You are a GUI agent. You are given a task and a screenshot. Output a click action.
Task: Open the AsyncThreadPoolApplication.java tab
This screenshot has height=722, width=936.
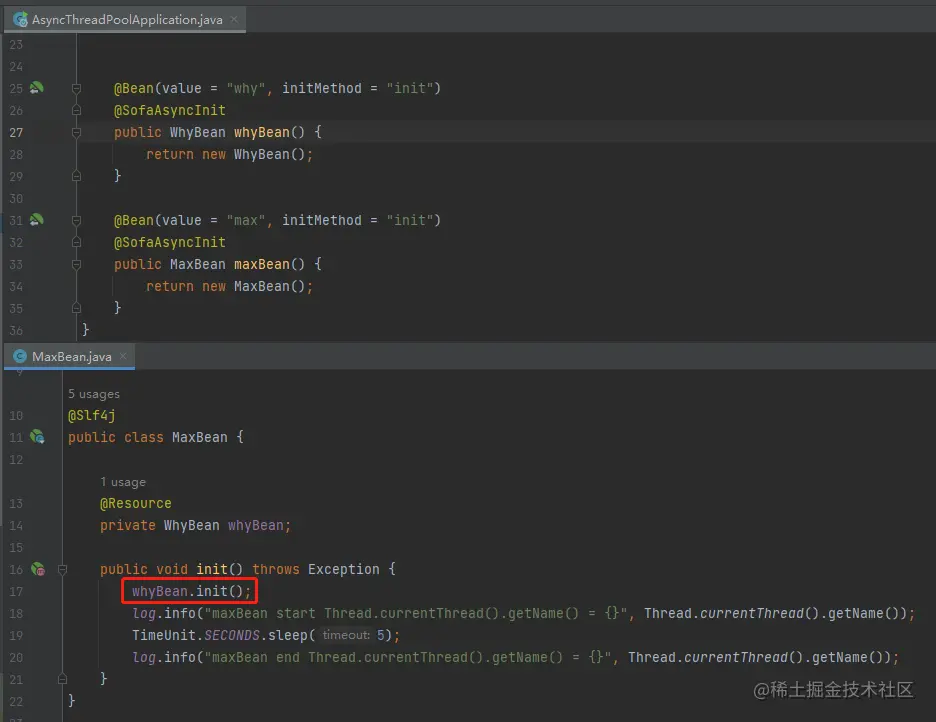point(125,20)
